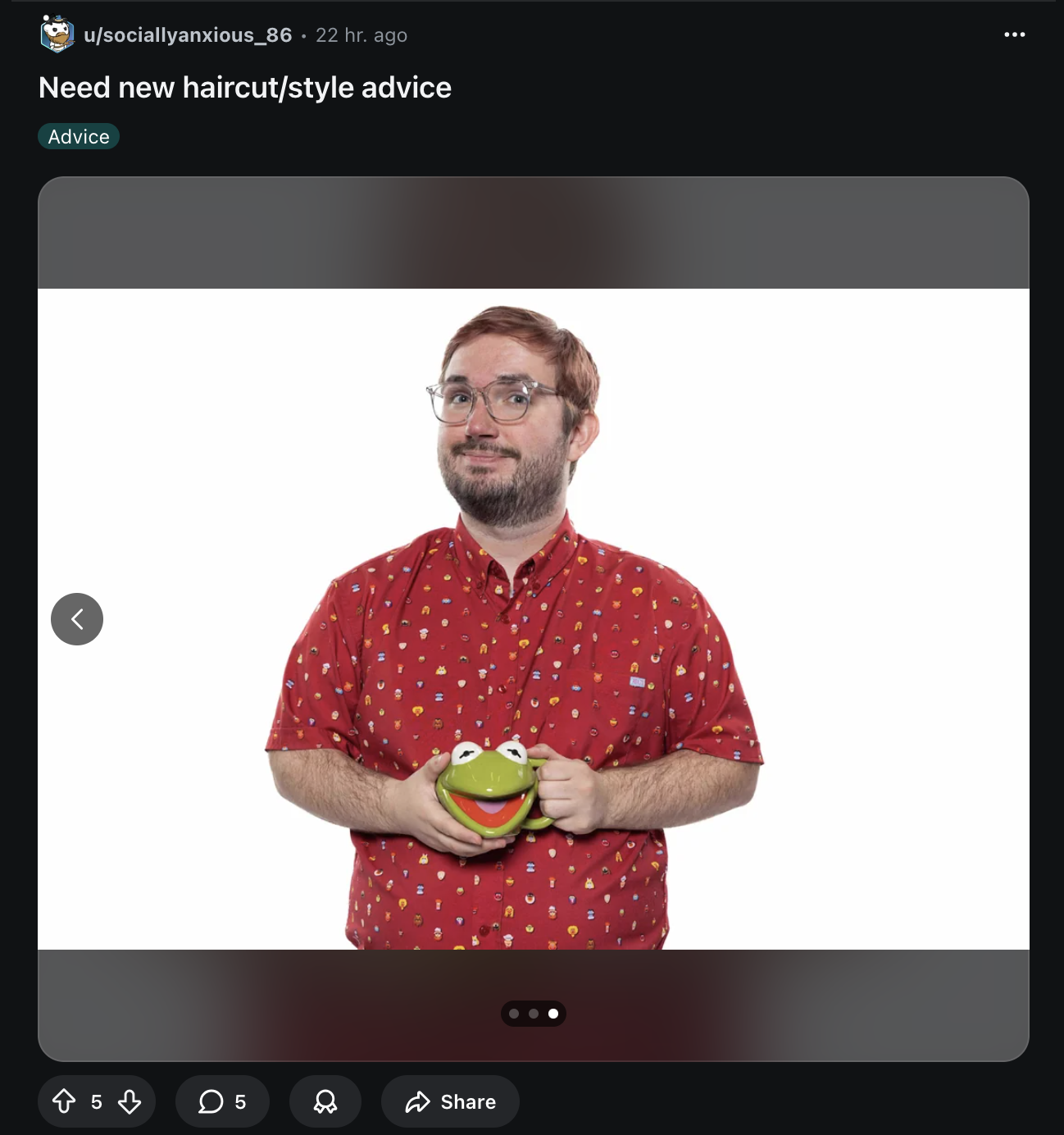Open the snoo avatar of the poster
The image size is (1064, 1135).
coord(57,34)
